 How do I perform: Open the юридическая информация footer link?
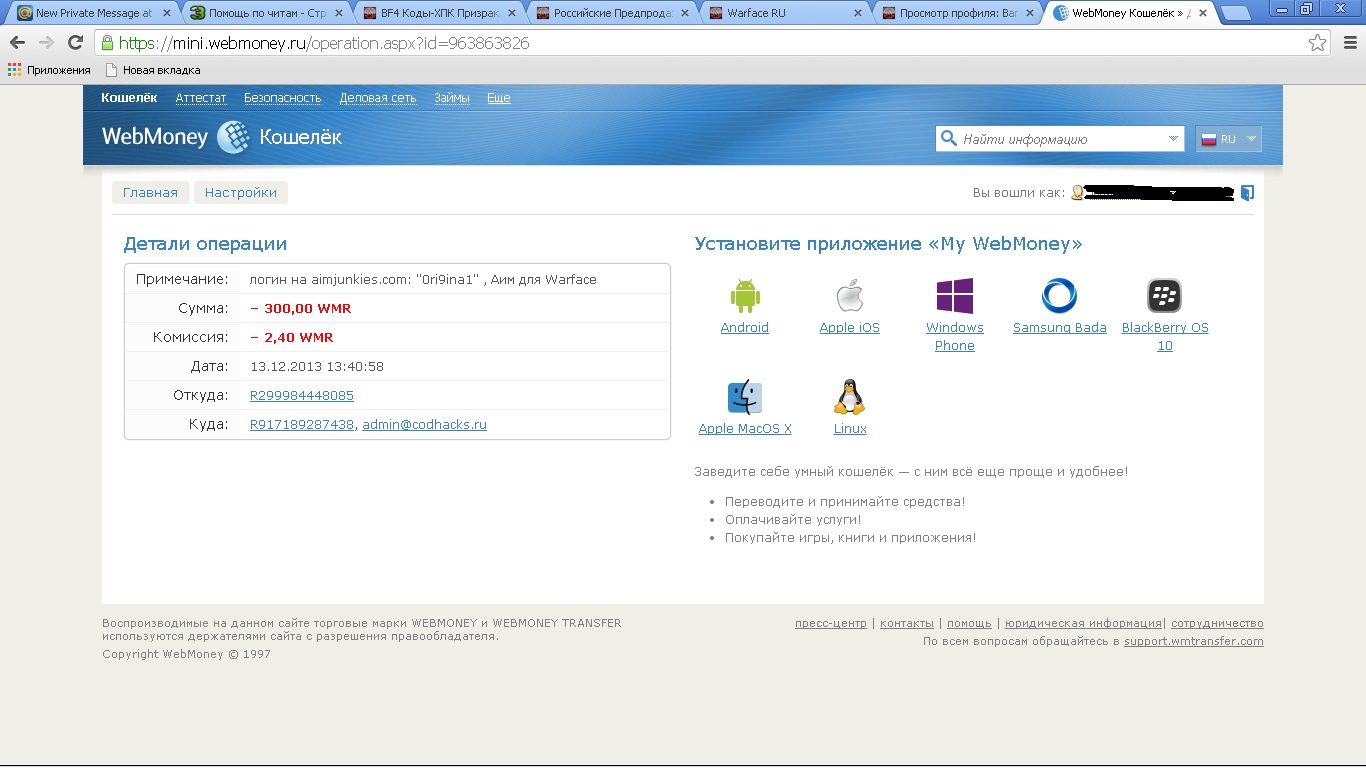(x=1083, y=623)
